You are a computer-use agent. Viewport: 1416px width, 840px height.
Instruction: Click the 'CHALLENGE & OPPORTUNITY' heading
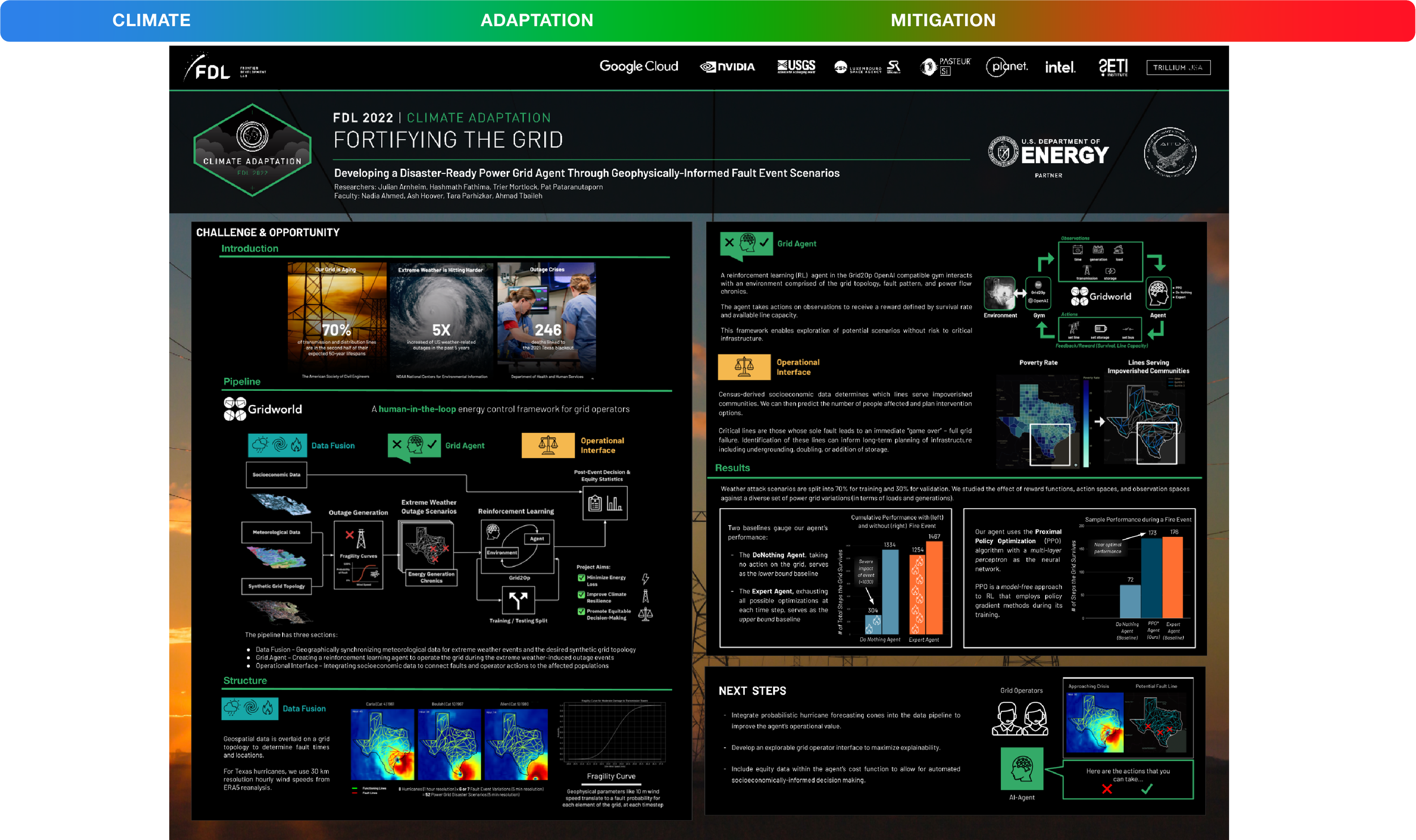[x=267, y=232]
